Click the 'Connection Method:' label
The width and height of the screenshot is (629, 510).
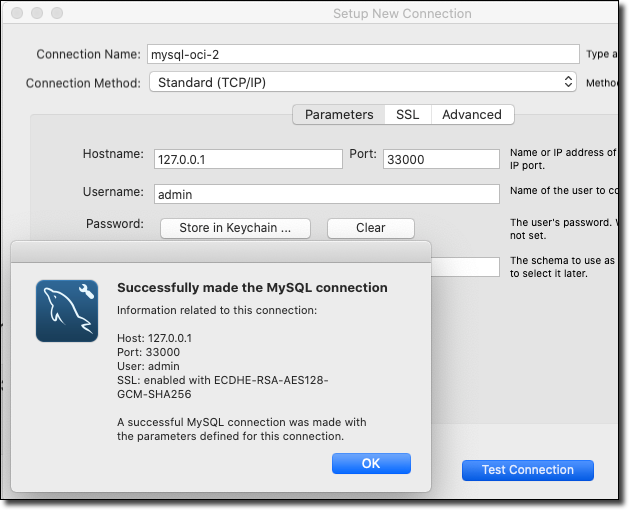[83, 83]
